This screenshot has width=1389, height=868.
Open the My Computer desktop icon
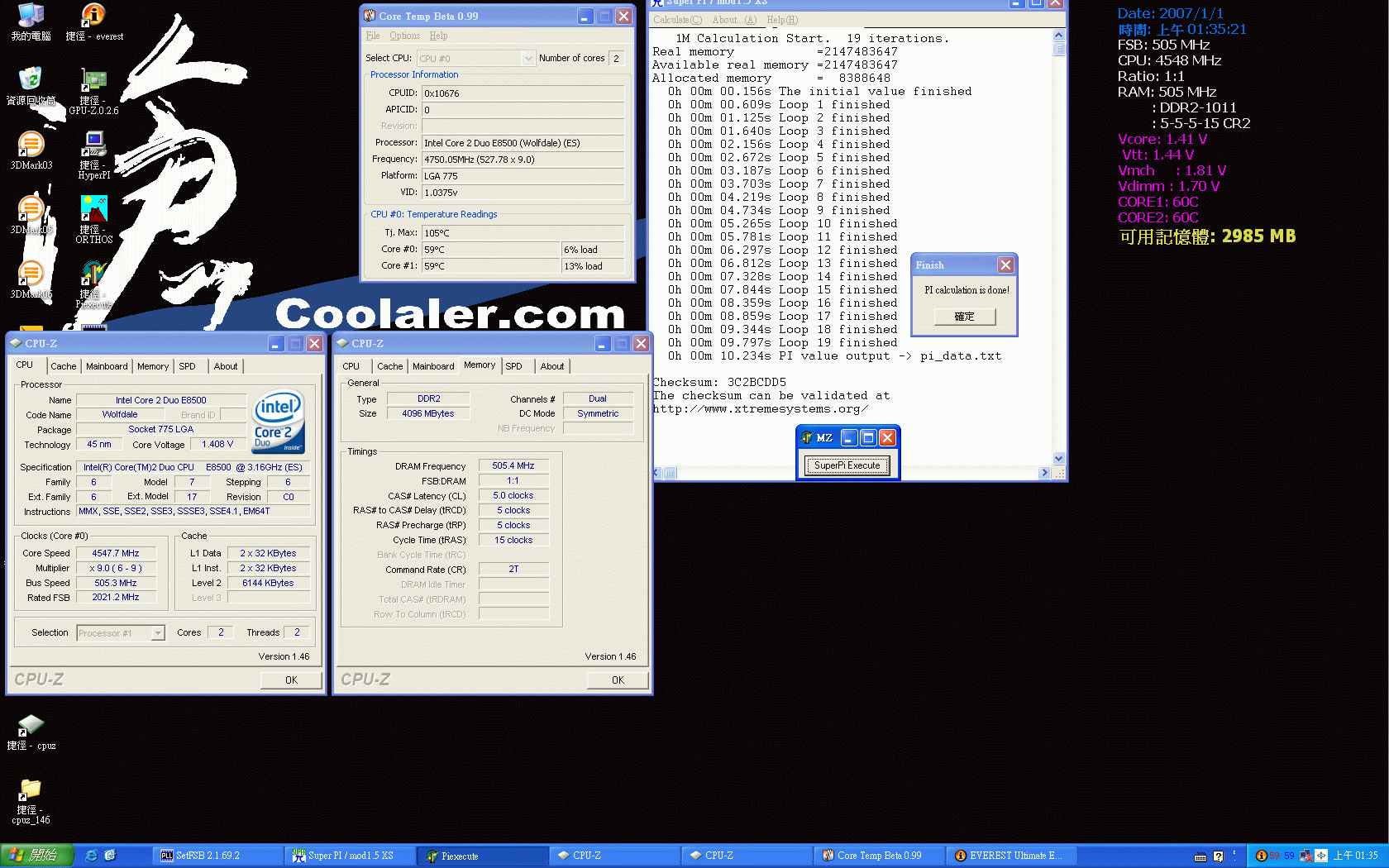(x=31, y=21)
